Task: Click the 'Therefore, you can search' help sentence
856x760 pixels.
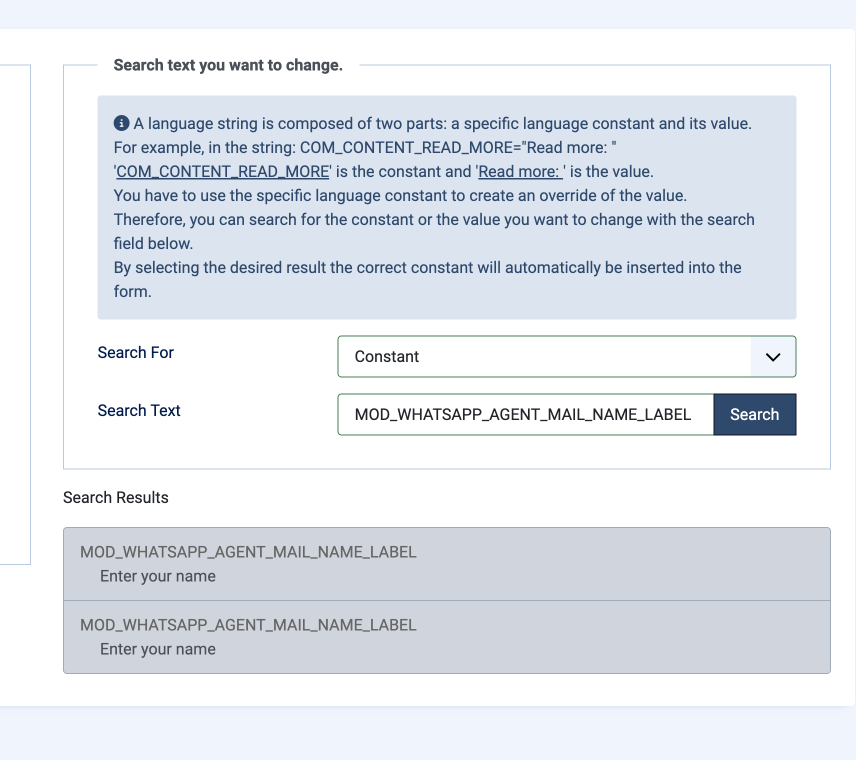Action: coord(434,219)
